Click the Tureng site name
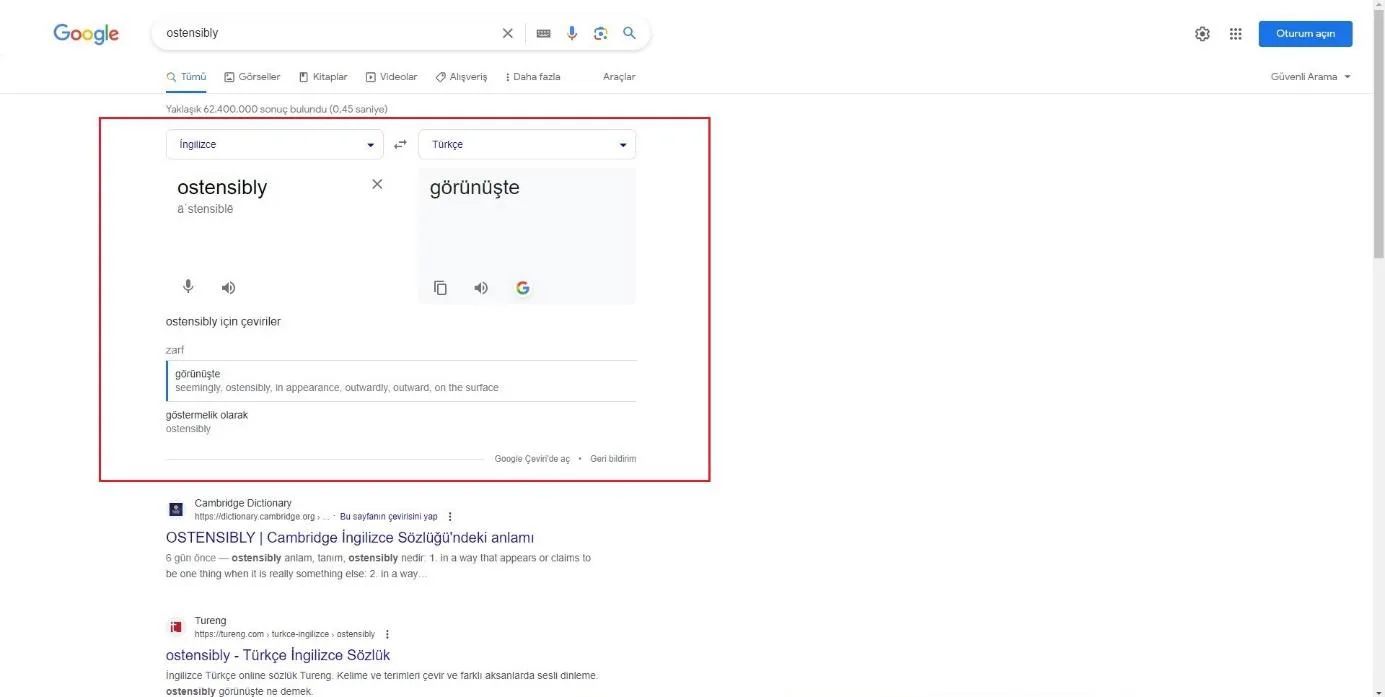 click(211, 621)
